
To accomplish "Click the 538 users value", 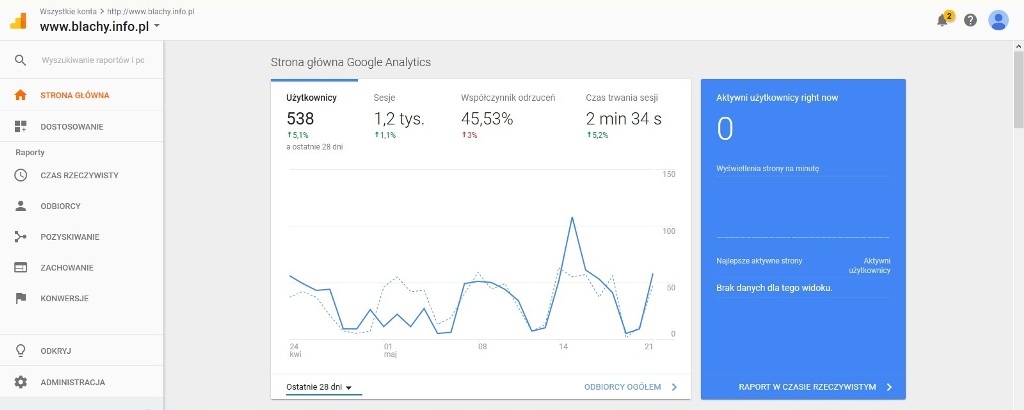I will [300, 119].
